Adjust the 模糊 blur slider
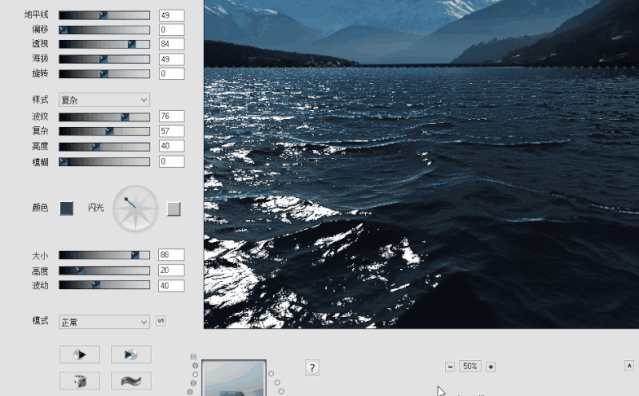639x396 pixels. [x=104, y=162]
